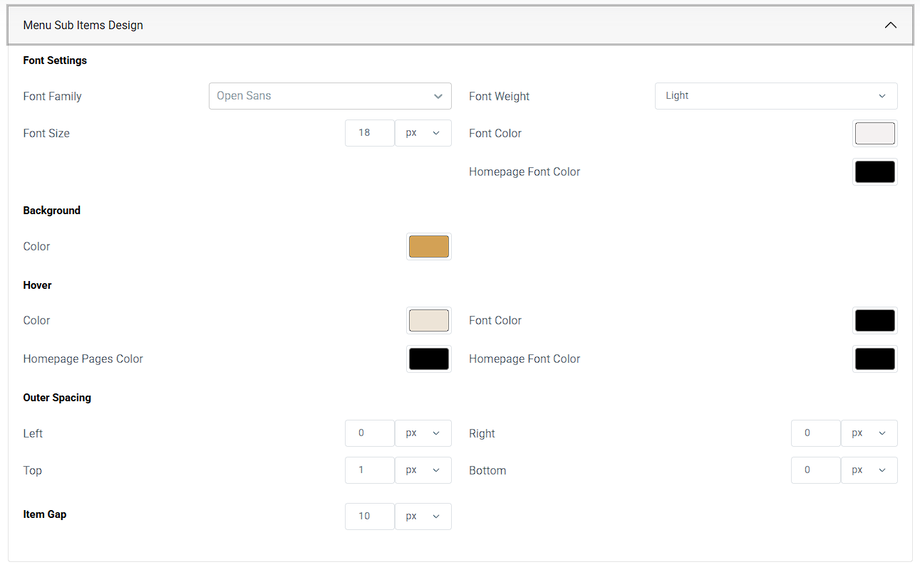Open the Background Color swatch
Screen dimensions: 920x567
(x=428, y=246)
